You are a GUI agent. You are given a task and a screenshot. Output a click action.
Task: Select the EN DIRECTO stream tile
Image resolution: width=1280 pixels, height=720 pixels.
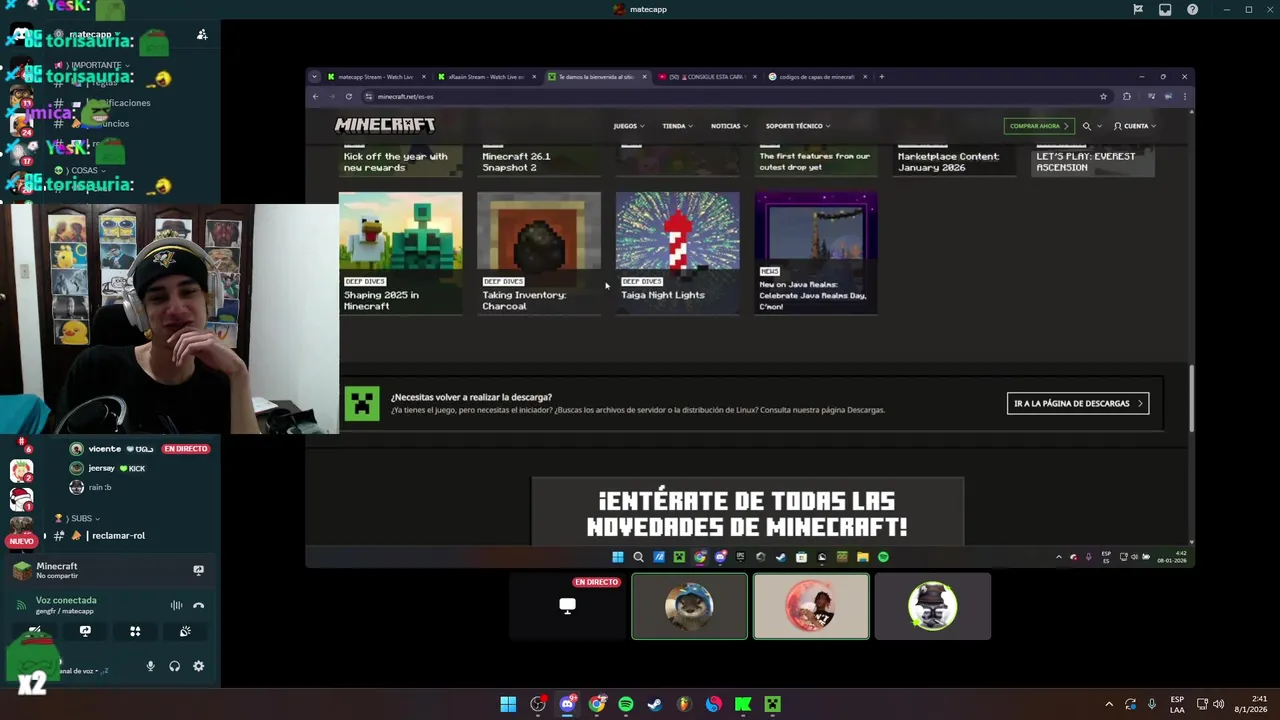coord(568,606)
